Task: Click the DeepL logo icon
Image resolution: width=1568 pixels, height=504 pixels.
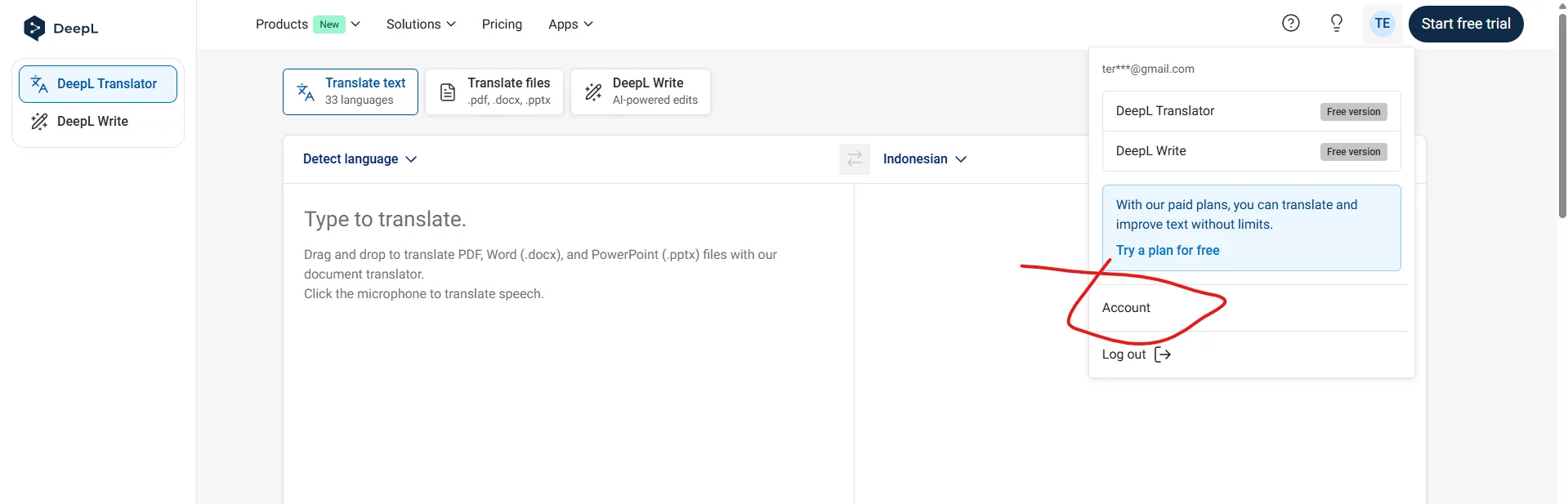Action: [34, 28]
